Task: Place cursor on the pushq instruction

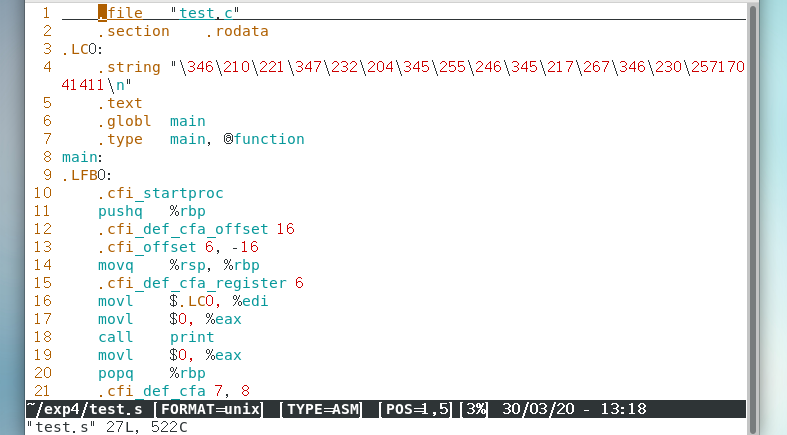Action: pos(120,211)
